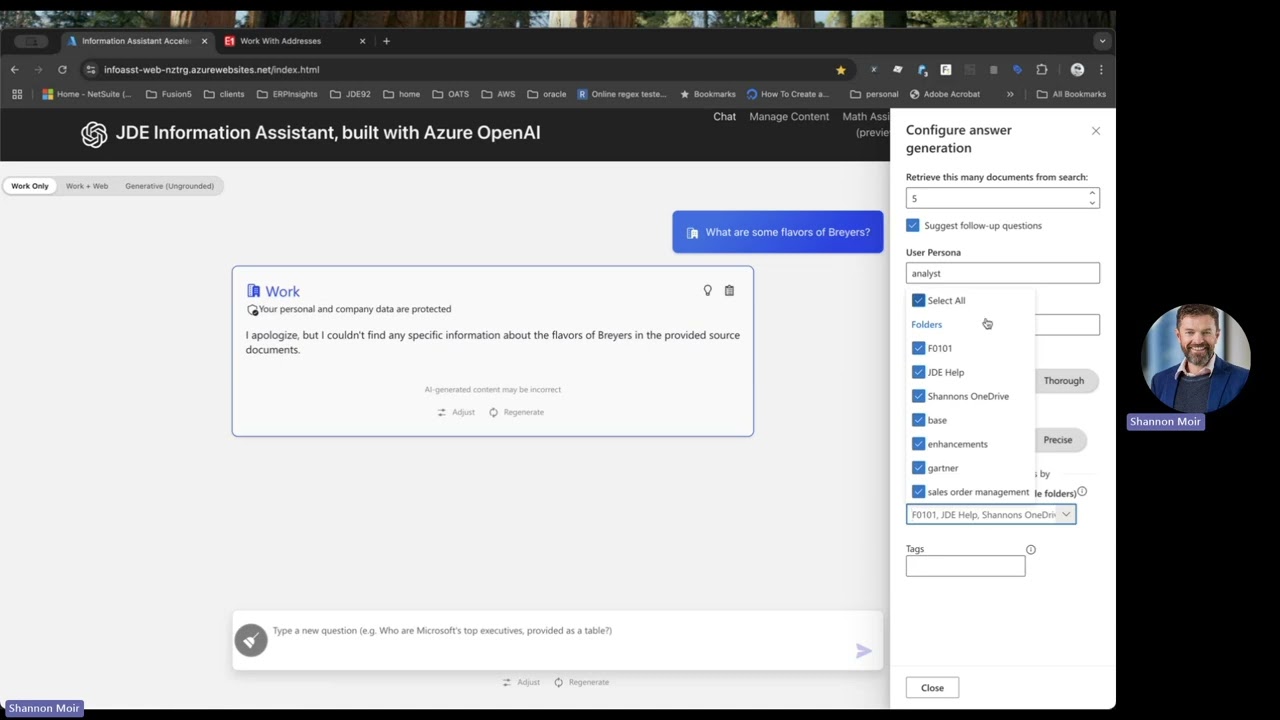Close the Configure answer generation panel

1096,131
